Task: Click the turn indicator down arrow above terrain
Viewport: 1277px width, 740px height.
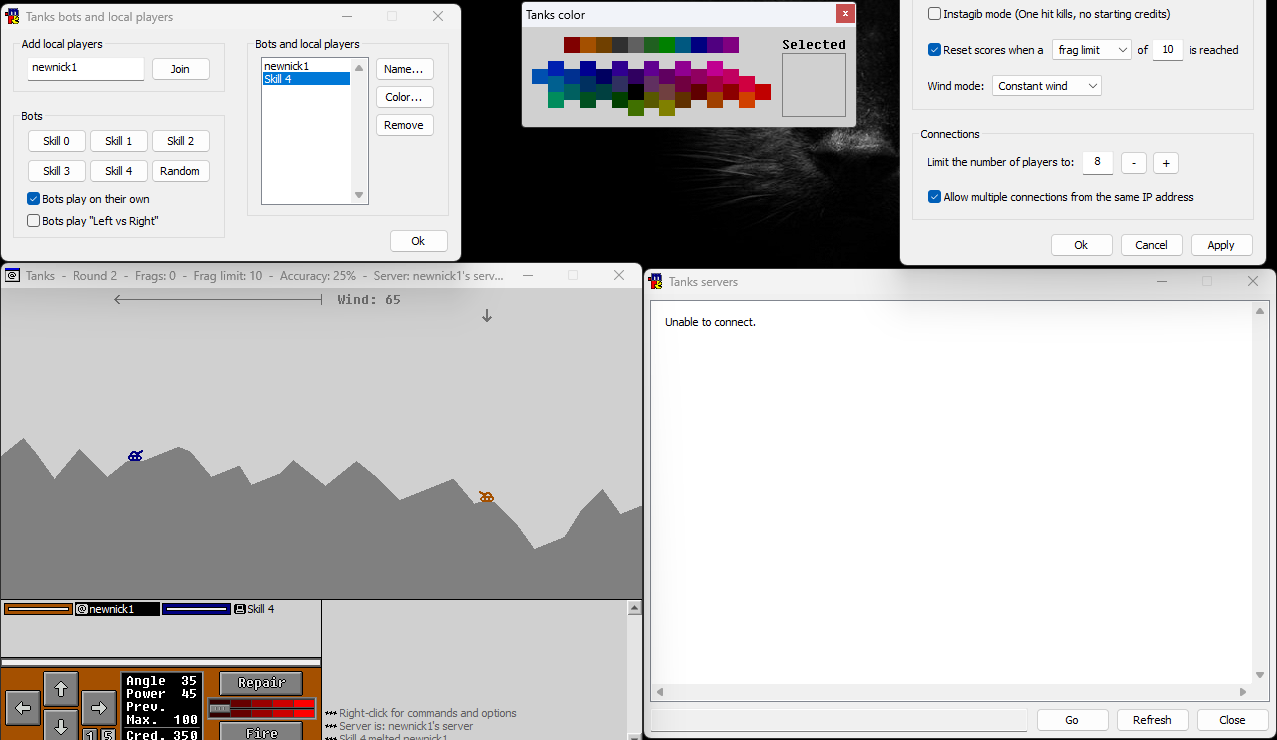Action: click(x=487, y=315)
